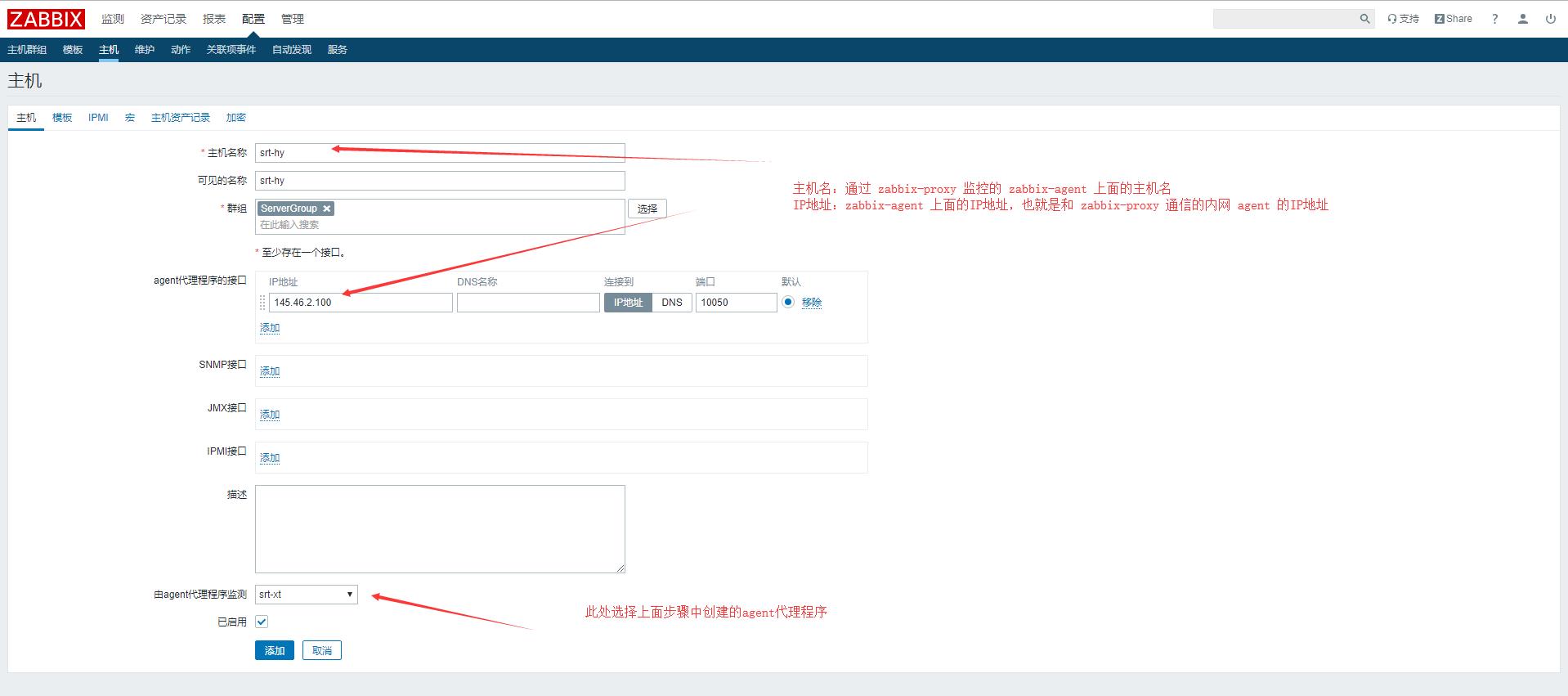Click 添加 in the IPMI接口 row
Image resolution: width=1568 pixels, height=696 pixels.
point(270,458)
